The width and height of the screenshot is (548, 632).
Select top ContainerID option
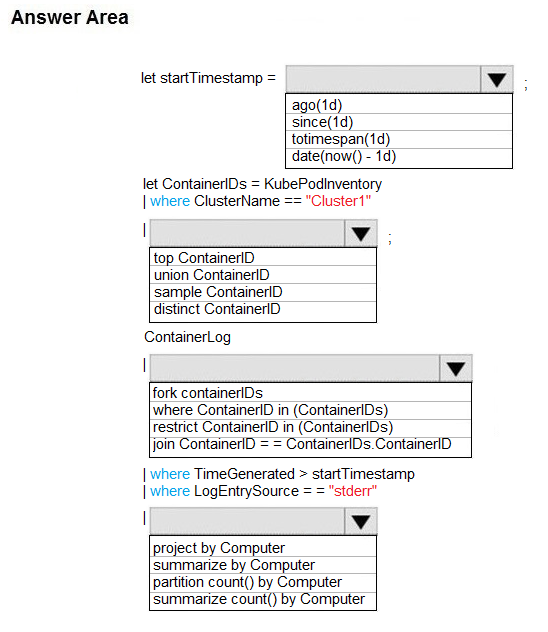click(263, 258)
